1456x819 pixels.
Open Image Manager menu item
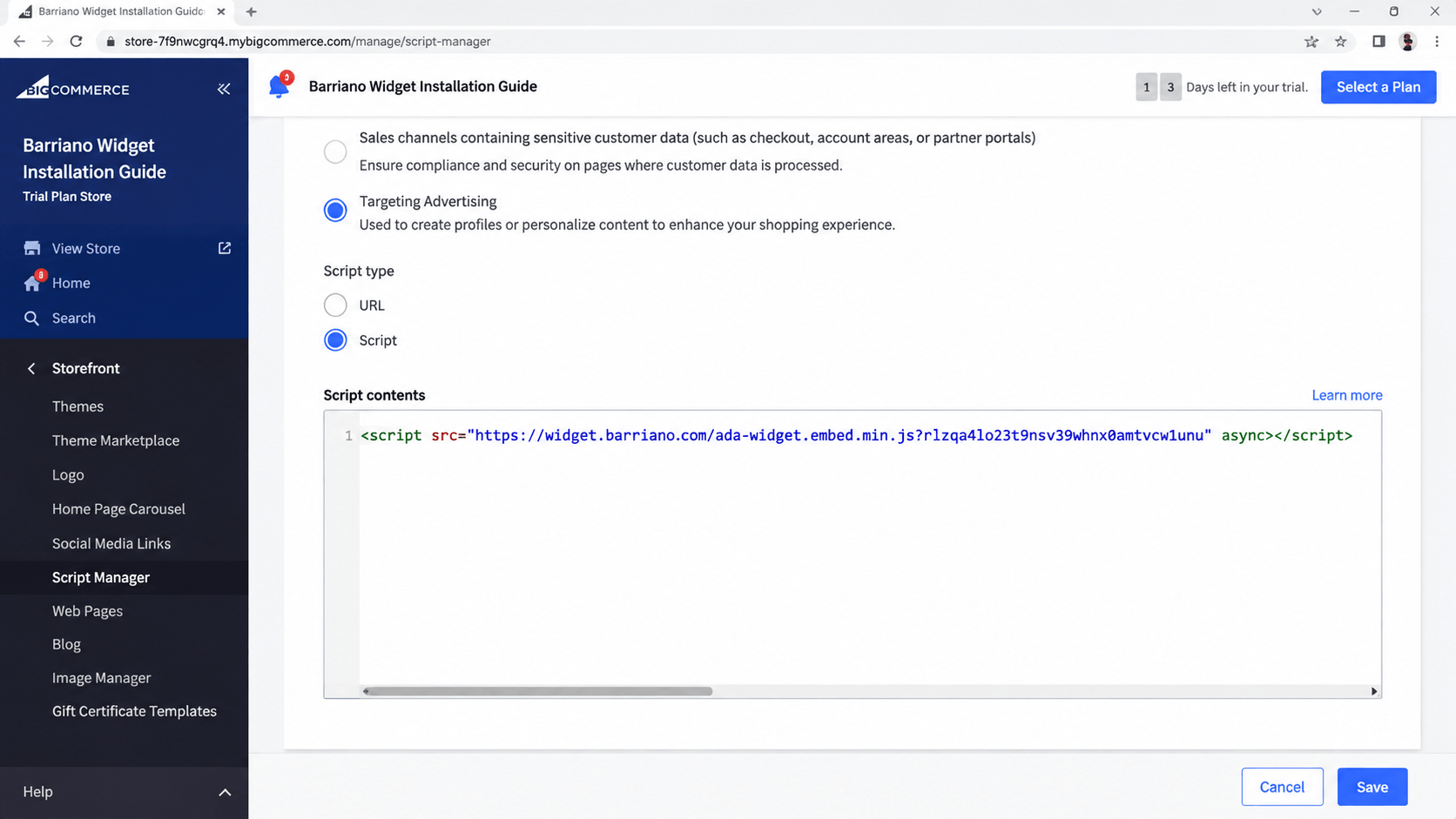101,678
